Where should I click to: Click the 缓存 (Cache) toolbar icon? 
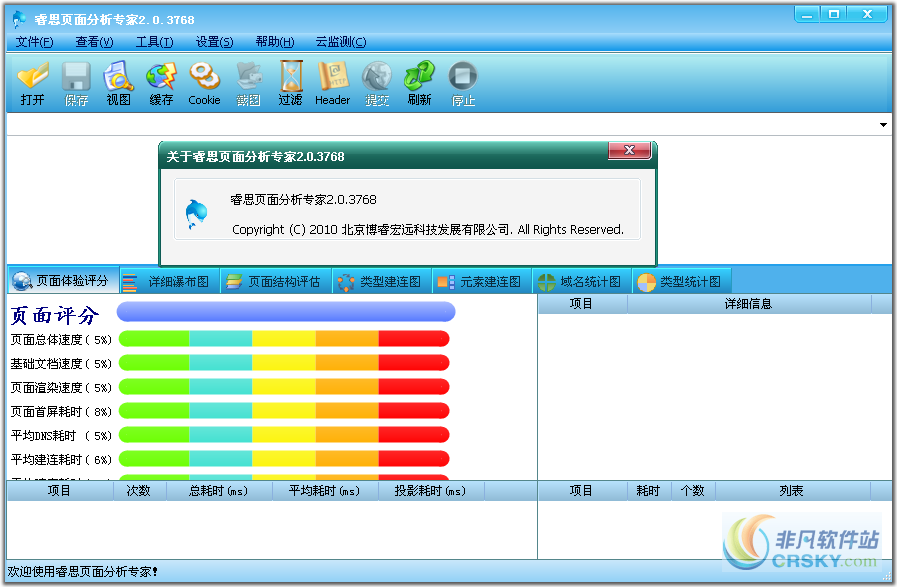tap(161, 84)
